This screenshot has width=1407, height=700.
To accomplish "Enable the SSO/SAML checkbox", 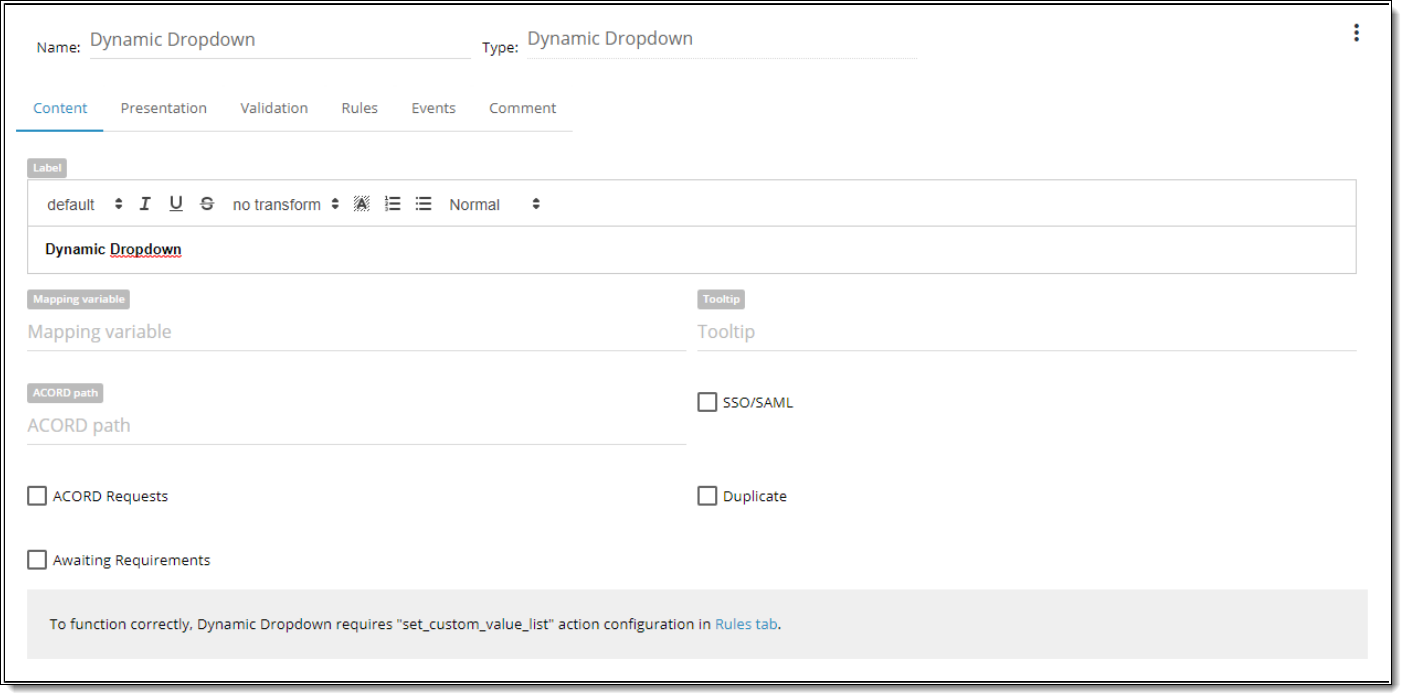I will click(707, 402).
